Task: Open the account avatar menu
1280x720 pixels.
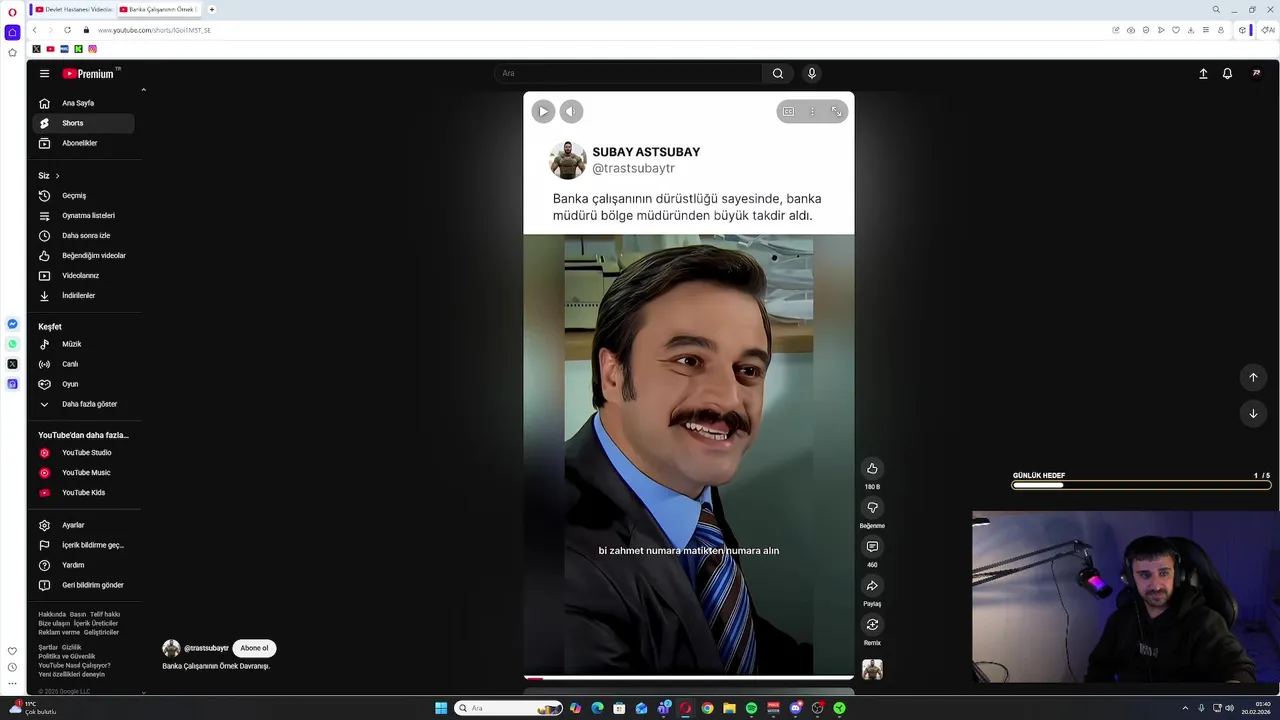Action: pyautogui.click(x=1256, y=73)
